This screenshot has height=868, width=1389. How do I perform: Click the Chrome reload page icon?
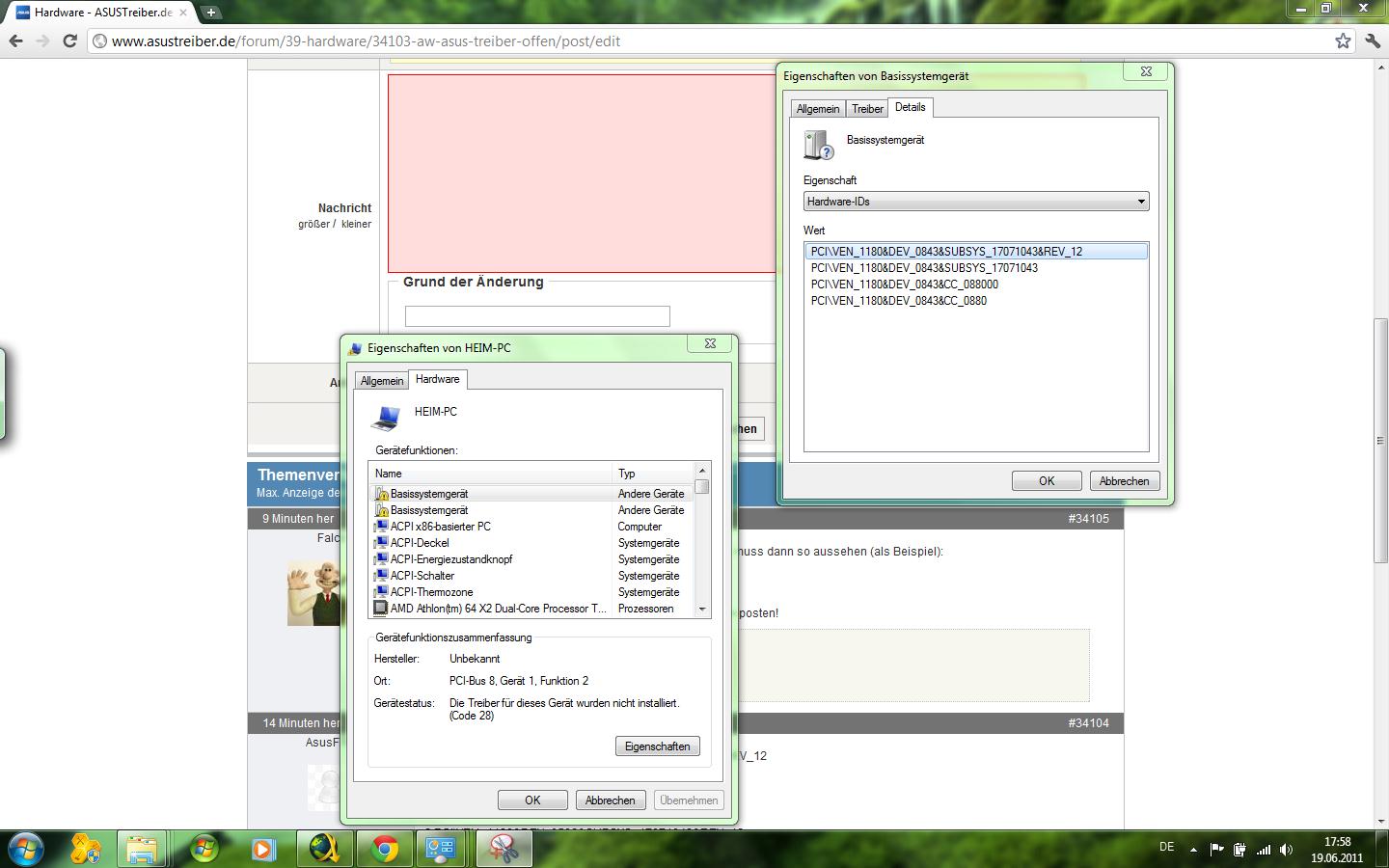tap(69, 41)
